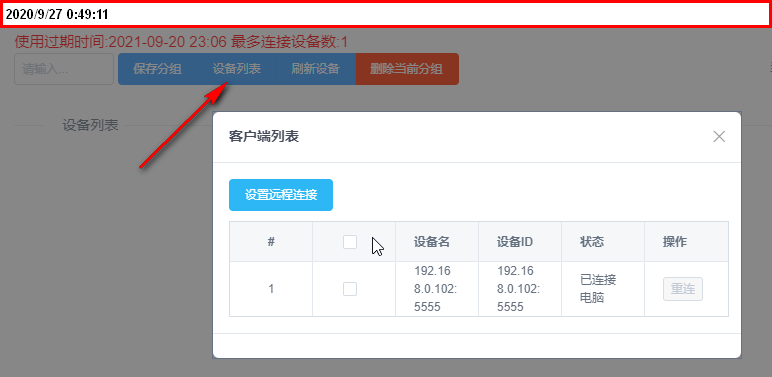Close the 客户端列表 dialog
772x377 pixels.
coord(719,137)
